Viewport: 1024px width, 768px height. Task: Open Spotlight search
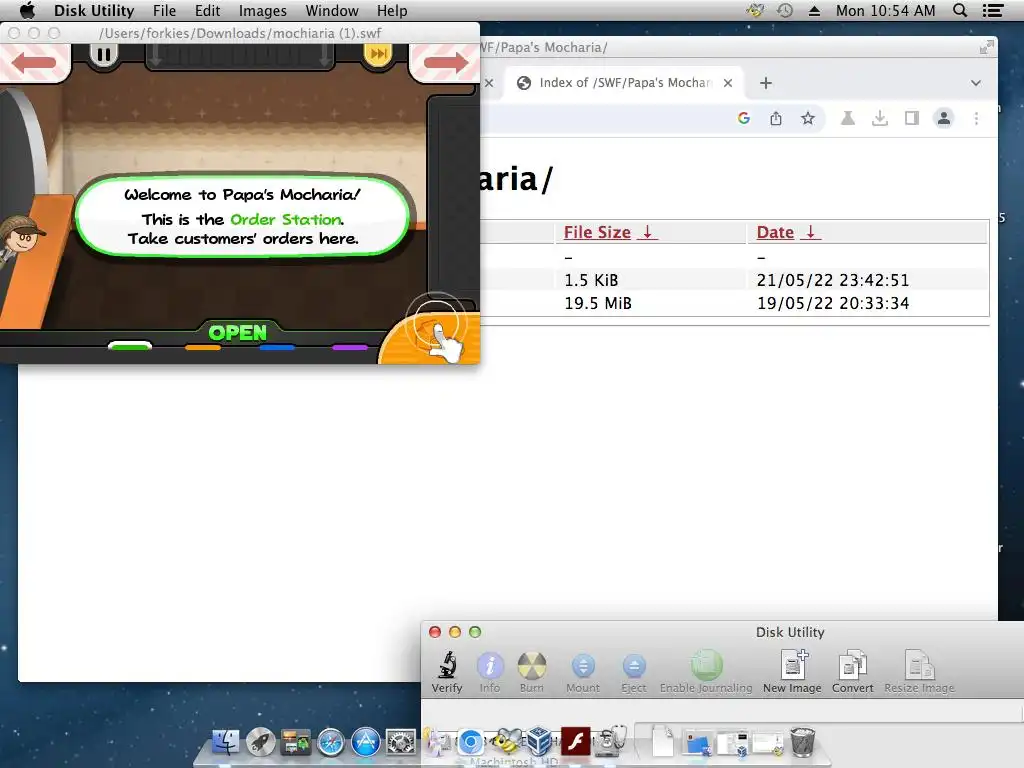click(960, 10)
